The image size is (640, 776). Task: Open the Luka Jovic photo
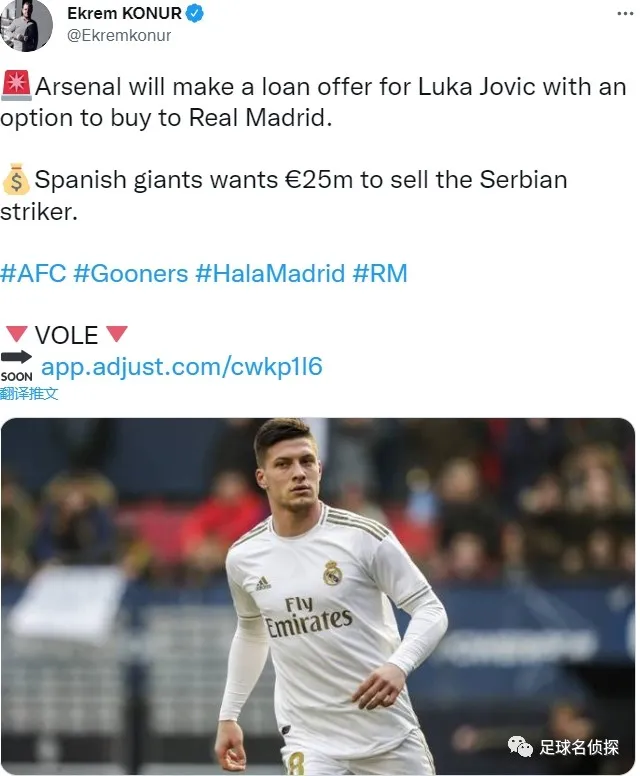tap(318, 596)
